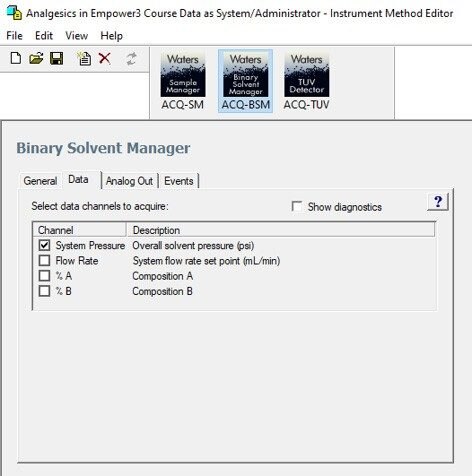This screenshot has width=472, height=476.
Task: Enable the % A channel checkbox
Action: [x=44, y=276]
